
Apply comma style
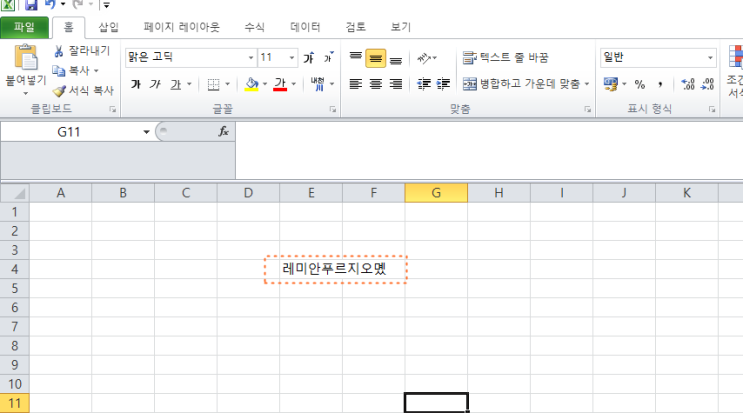660,84
